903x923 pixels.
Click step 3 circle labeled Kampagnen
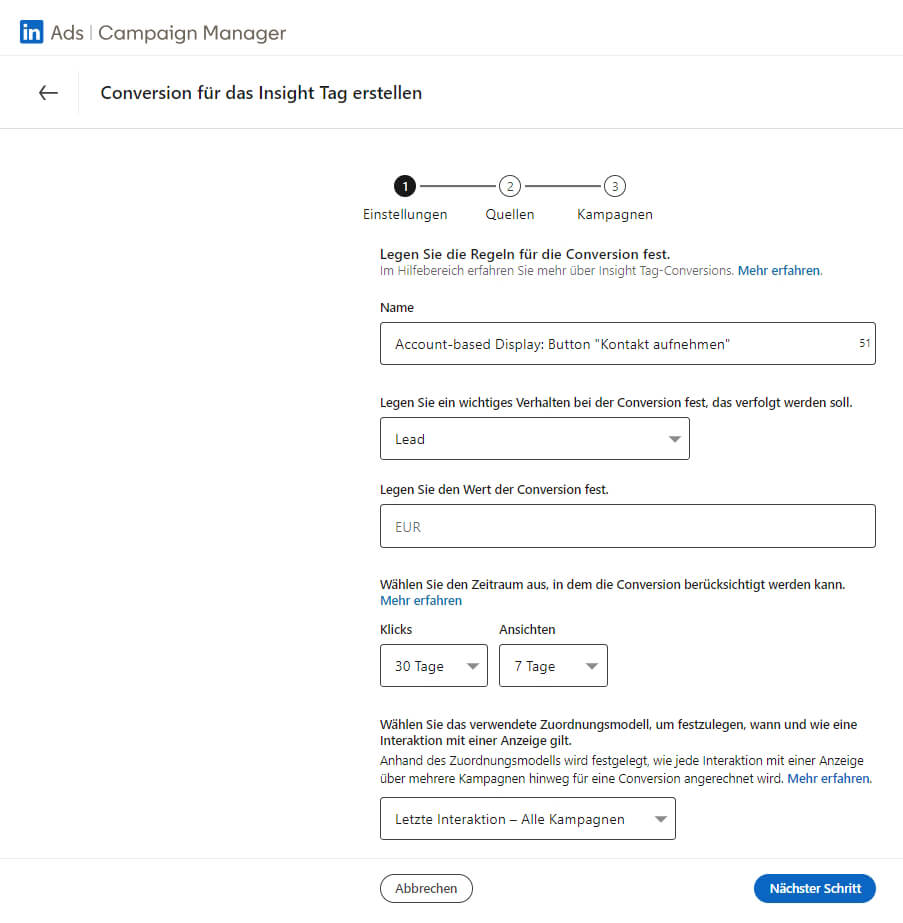(x=614, y=186)
